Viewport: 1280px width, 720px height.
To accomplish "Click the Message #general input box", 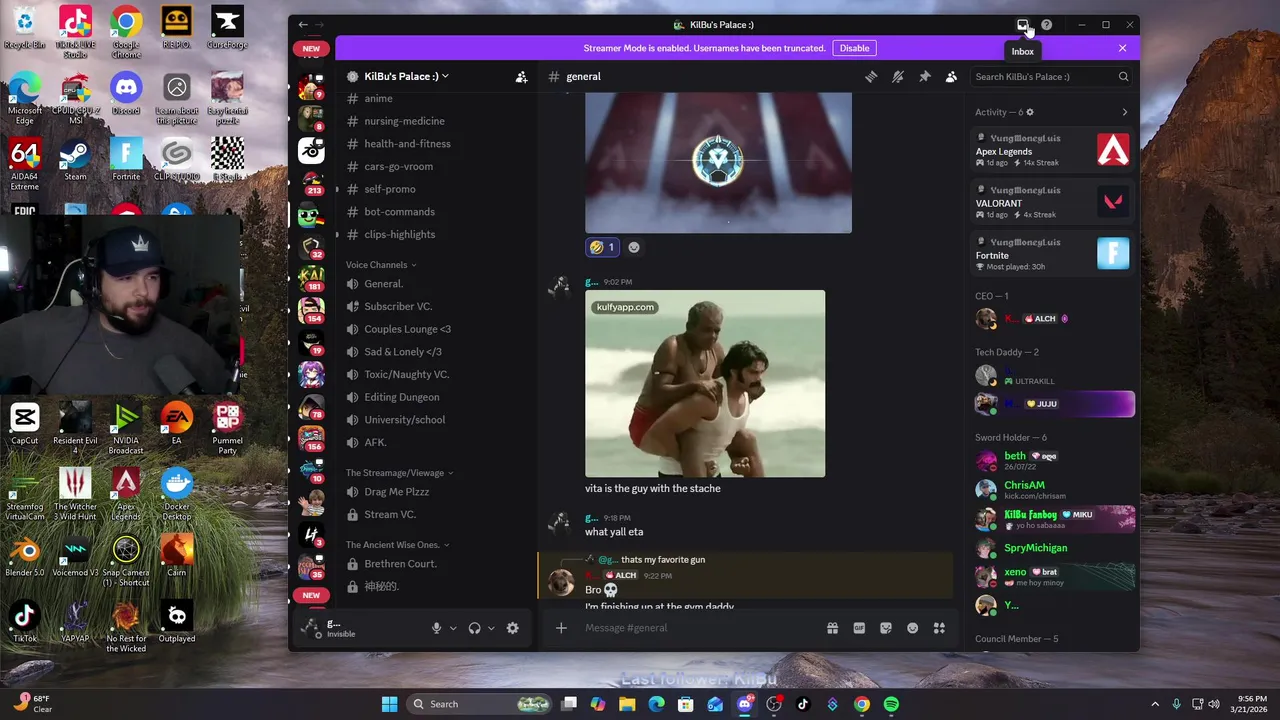I will 700,628.
